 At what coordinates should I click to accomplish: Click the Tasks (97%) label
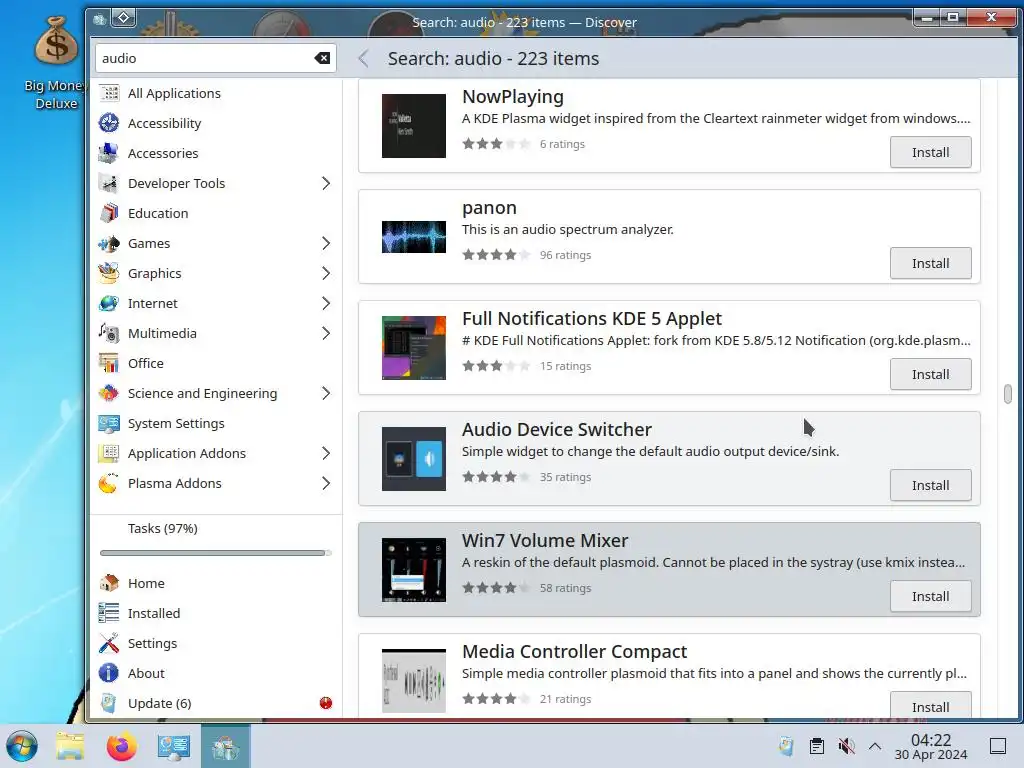click(163, 528)
